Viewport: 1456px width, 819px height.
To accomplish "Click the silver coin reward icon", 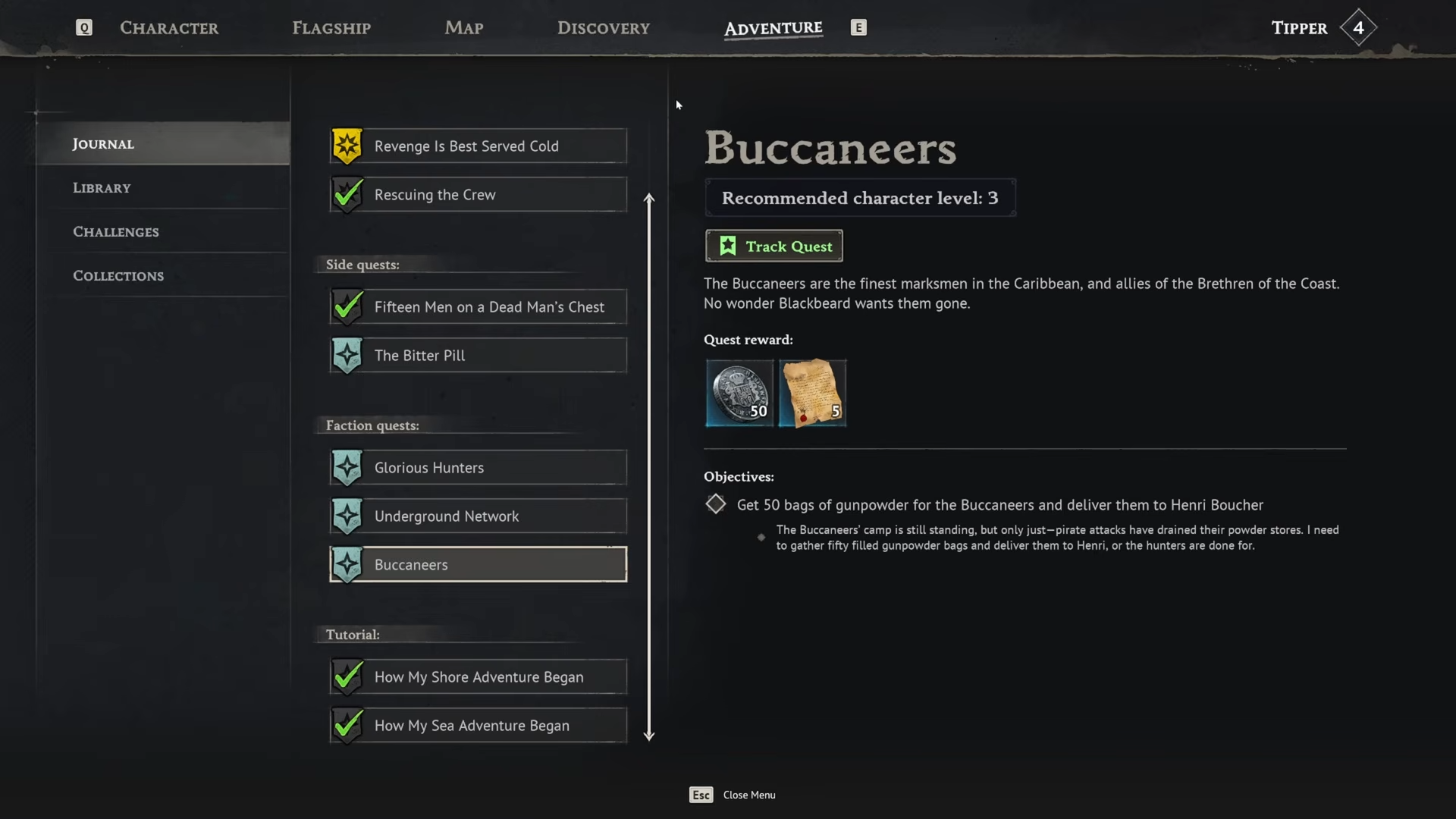I will tap(739, 393).
